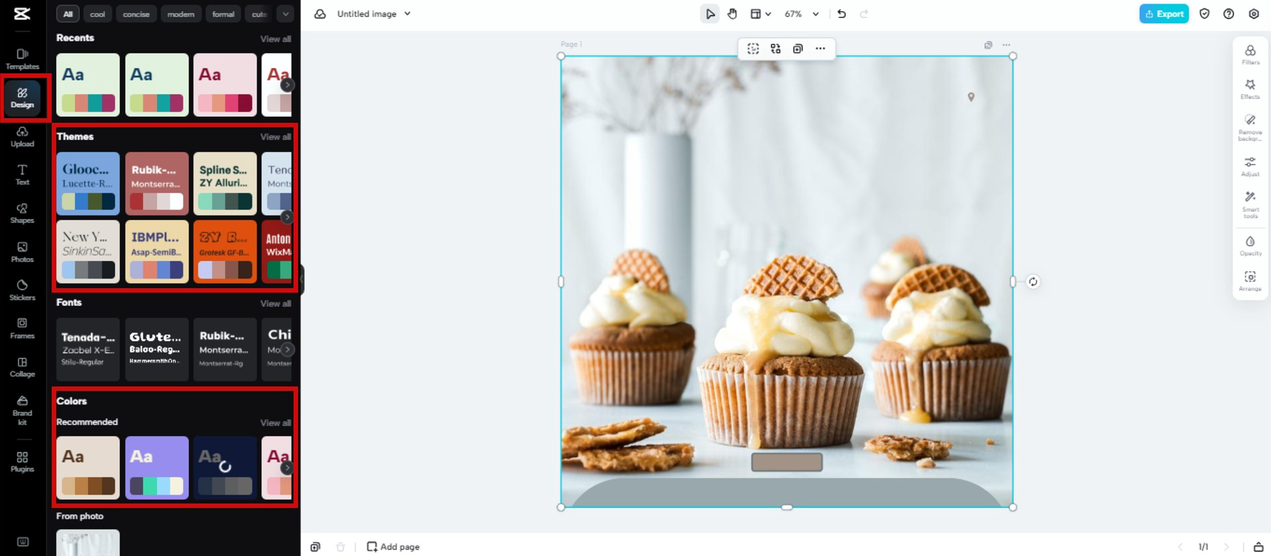Viewport: 1271px width, 556px height.
Task: Click the crop icon in floating toolbar
Action: 753,48
